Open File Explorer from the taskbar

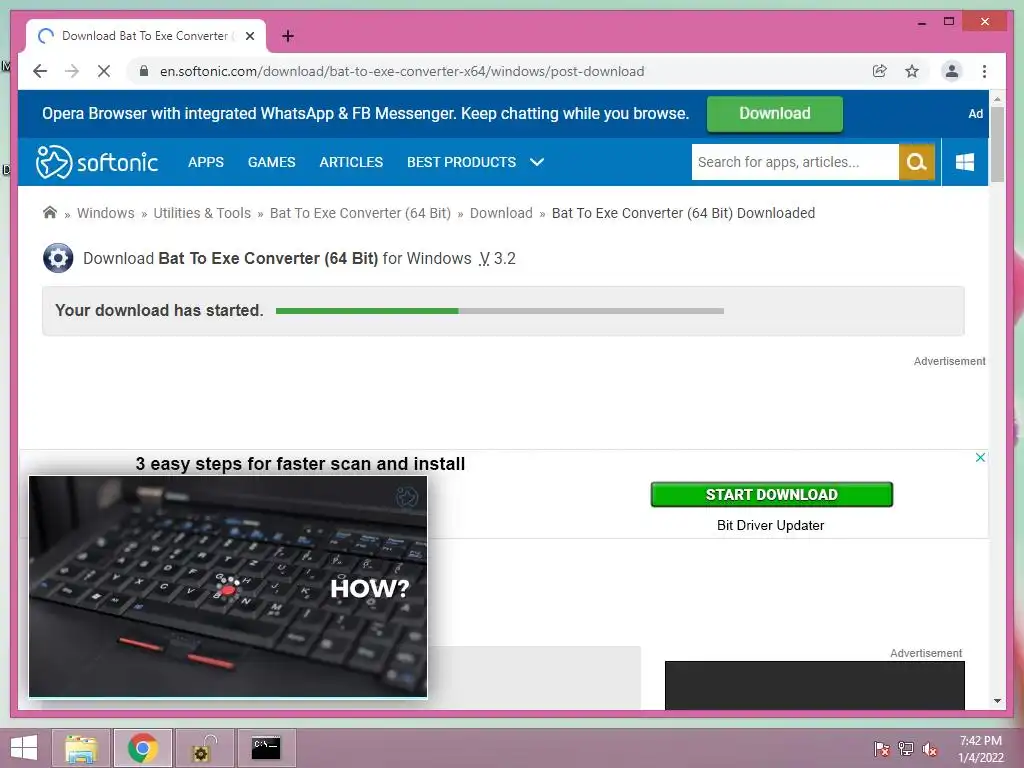82,748
